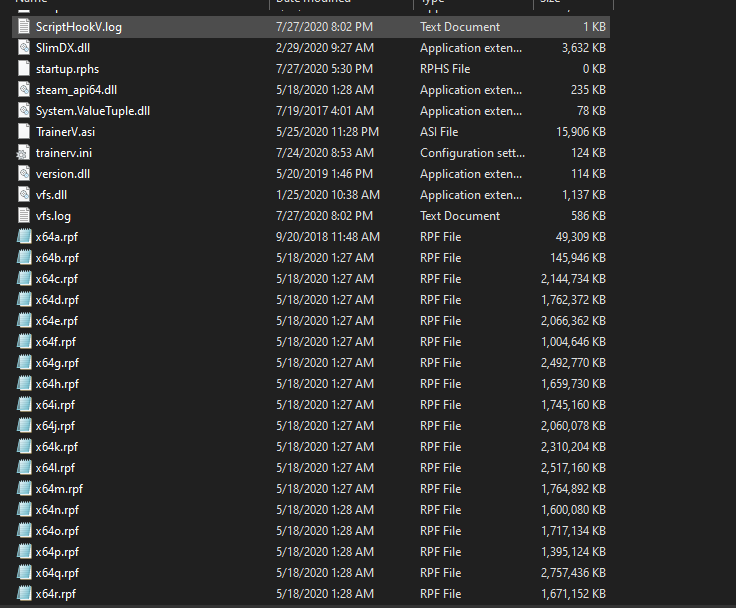The image size is (736, 608).
Task: Click the steam_api64.dll file icon
Action: (25, 90)
